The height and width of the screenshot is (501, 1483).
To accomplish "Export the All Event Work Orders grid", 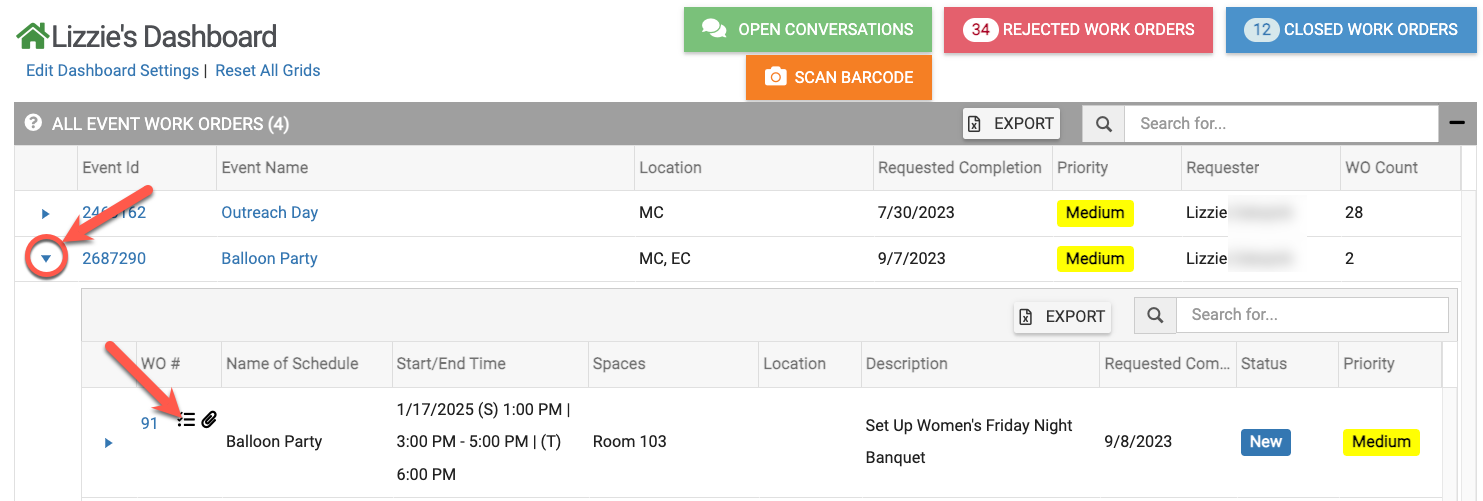I will [x=1011, y=124].
